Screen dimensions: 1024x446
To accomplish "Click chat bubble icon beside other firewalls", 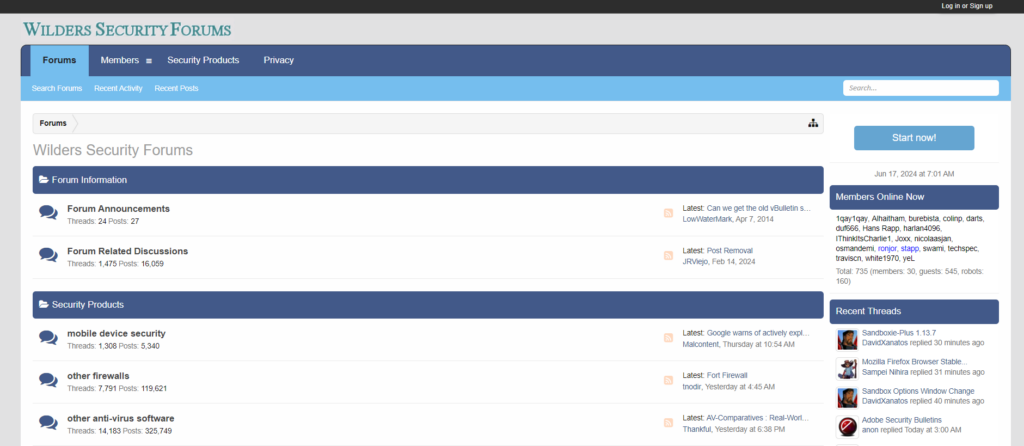I will pyautogui.click(x=48, y=379).
